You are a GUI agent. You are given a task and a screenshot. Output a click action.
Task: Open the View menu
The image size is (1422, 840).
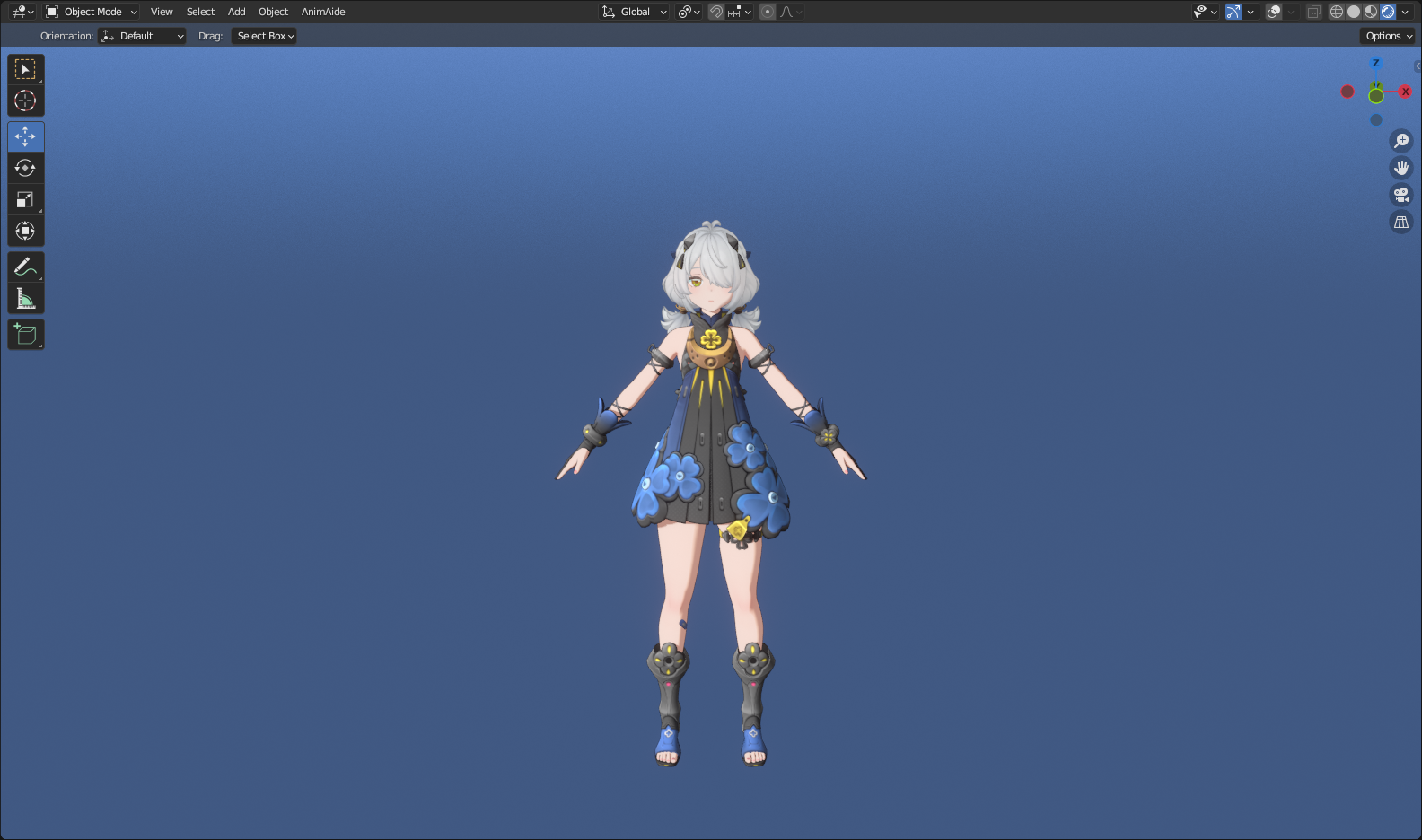pyautogui.click(x=162, y=12)
